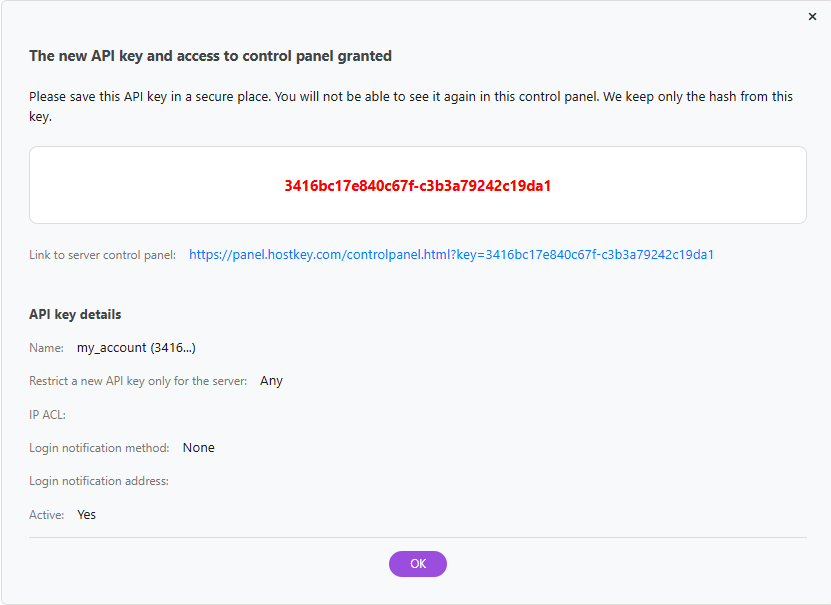Image resolution: width=831 pixels, height=605 pixels.
Task: Click the 'Name:' label
Action: click(x=46, y=348)
